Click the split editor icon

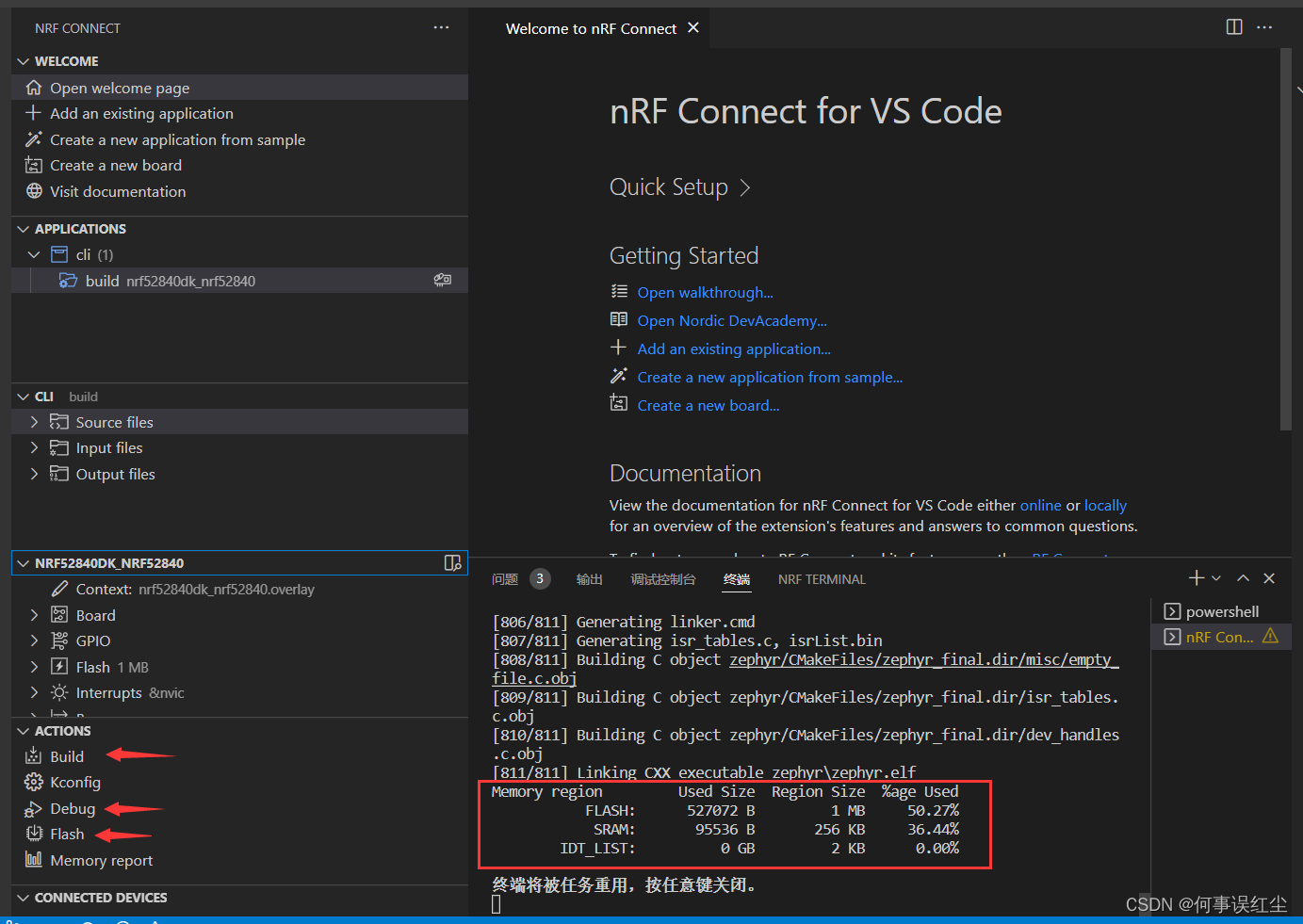point(1234,27)
